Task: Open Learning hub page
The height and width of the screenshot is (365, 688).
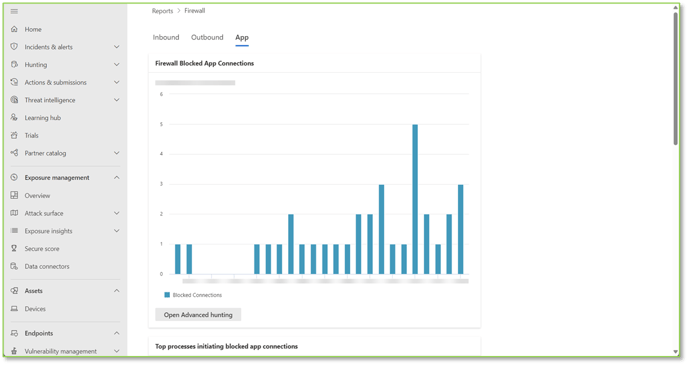Action: (43, 118)
